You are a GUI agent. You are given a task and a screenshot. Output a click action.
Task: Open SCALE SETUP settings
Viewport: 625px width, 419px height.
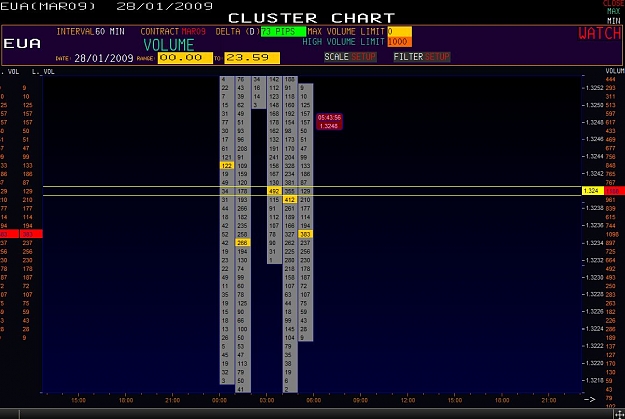point(350,57)
